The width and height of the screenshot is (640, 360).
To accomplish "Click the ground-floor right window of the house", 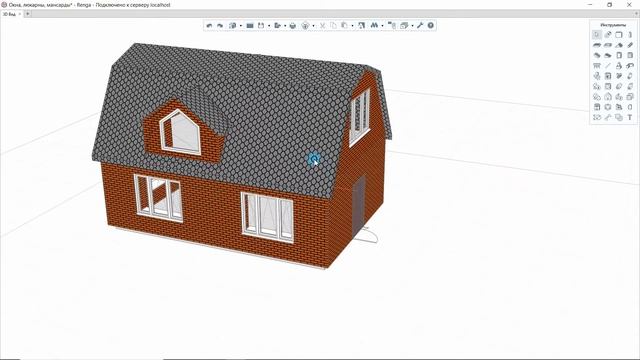I will coord(267,218).
